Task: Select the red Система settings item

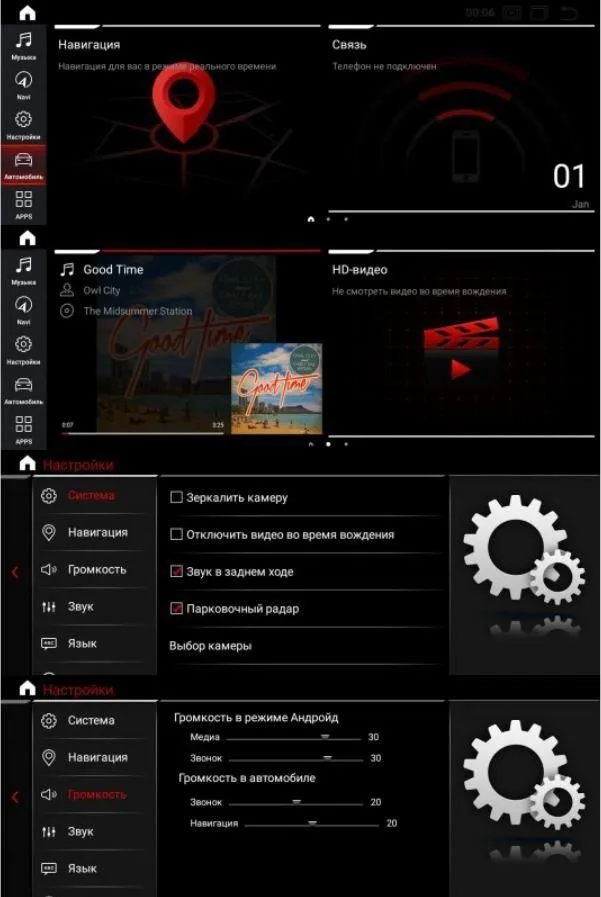Action: coord(91,495)
